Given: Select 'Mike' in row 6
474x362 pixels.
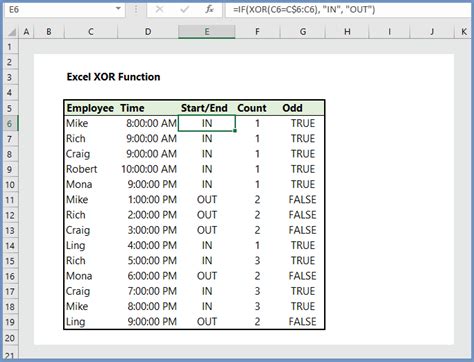Looking at the screenshot, I should (91, 123).
